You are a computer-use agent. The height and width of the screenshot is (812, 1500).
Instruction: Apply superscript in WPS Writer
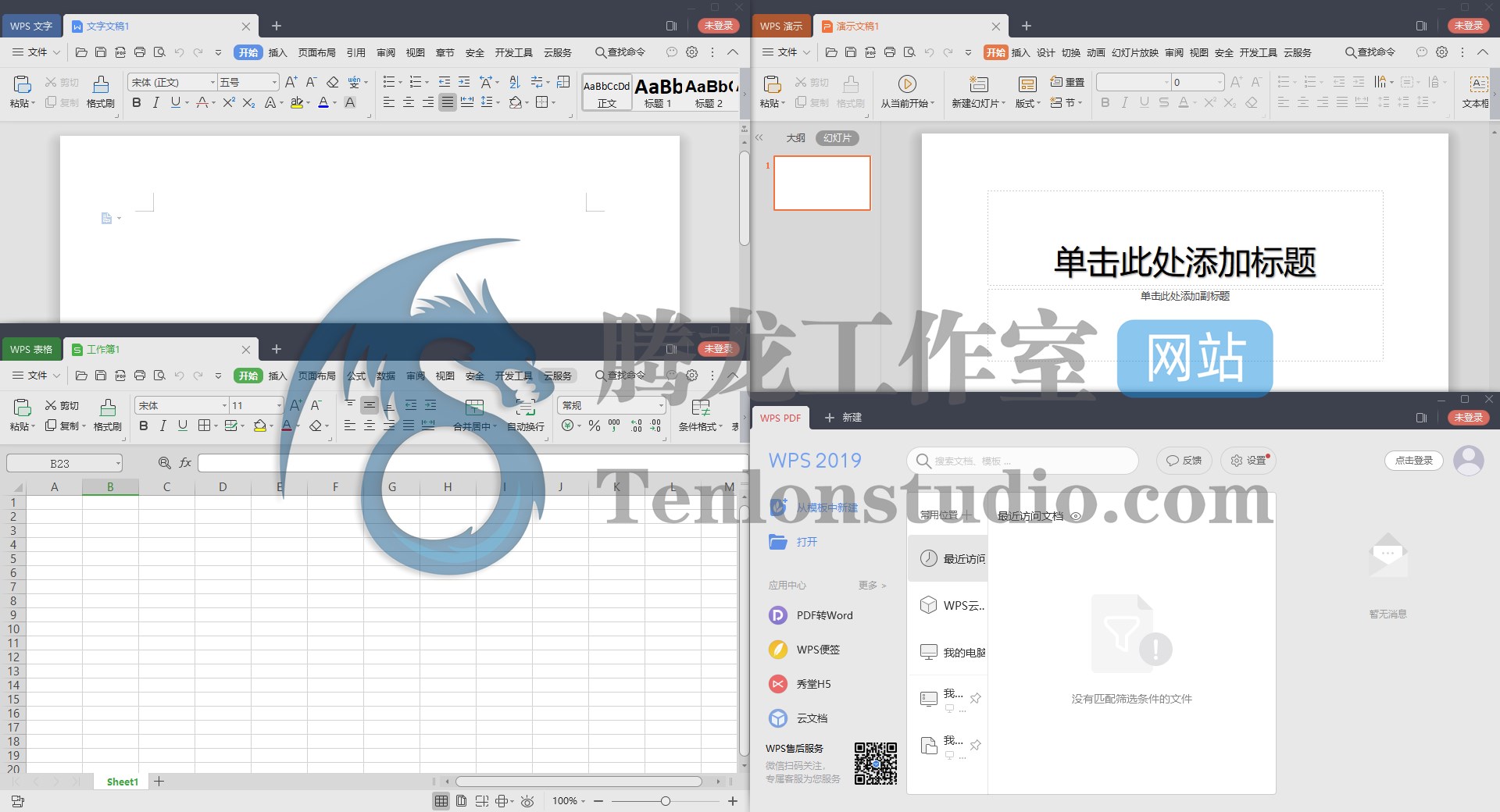tap(229, 102)
